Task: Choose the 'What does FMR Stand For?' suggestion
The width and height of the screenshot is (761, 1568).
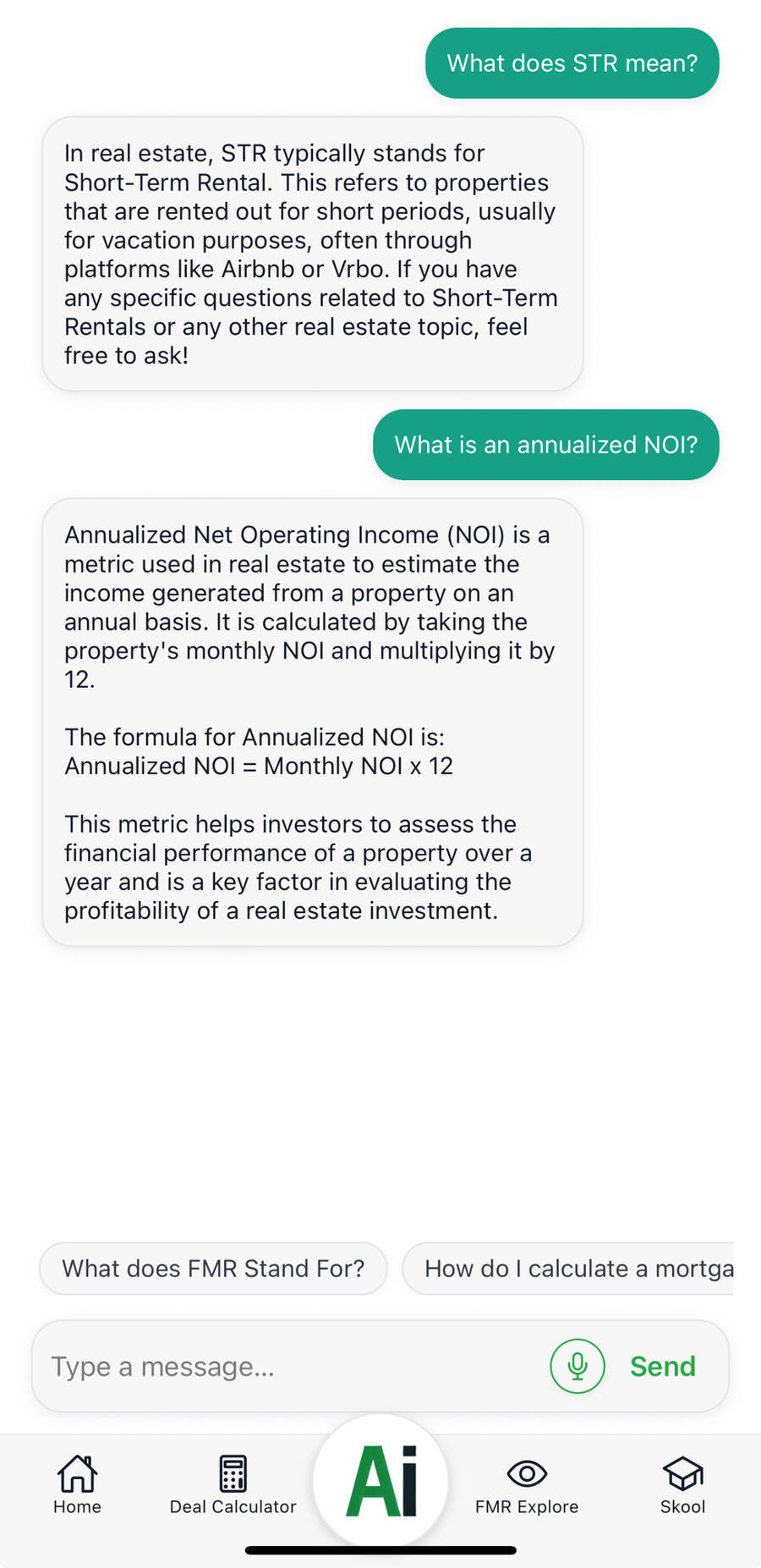Action: tap(213, 1268)
